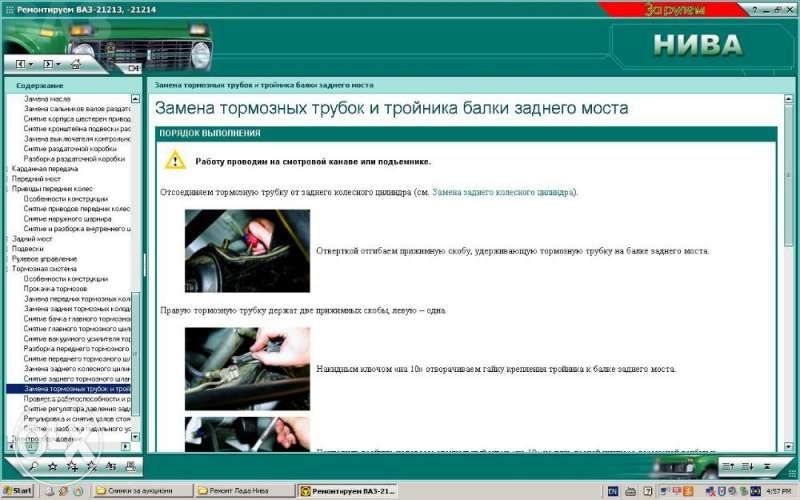Viewport: 800px width, 500px height.
Task: Select Снятие вакуумного усилителя entry
Action: pos(77,339)
